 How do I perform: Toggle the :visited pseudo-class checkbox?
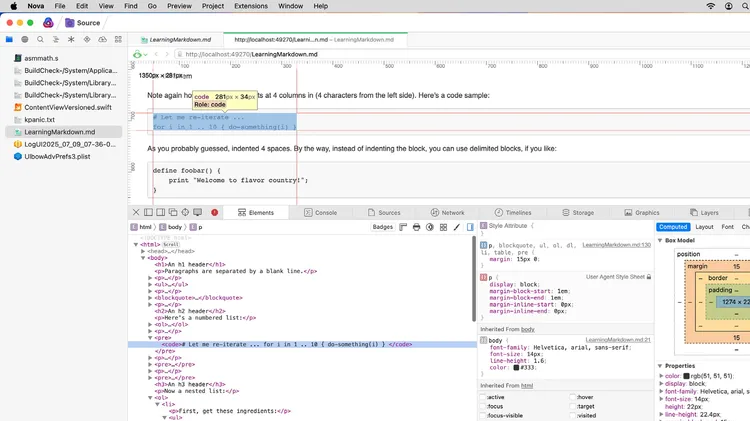573,415
